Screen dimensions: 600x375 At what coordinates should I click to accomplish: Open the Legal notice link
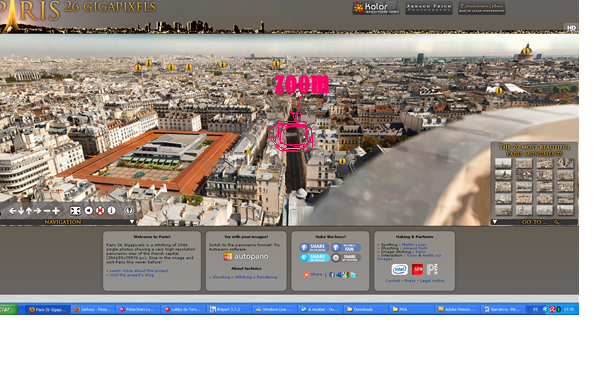(x=432, y=280)
